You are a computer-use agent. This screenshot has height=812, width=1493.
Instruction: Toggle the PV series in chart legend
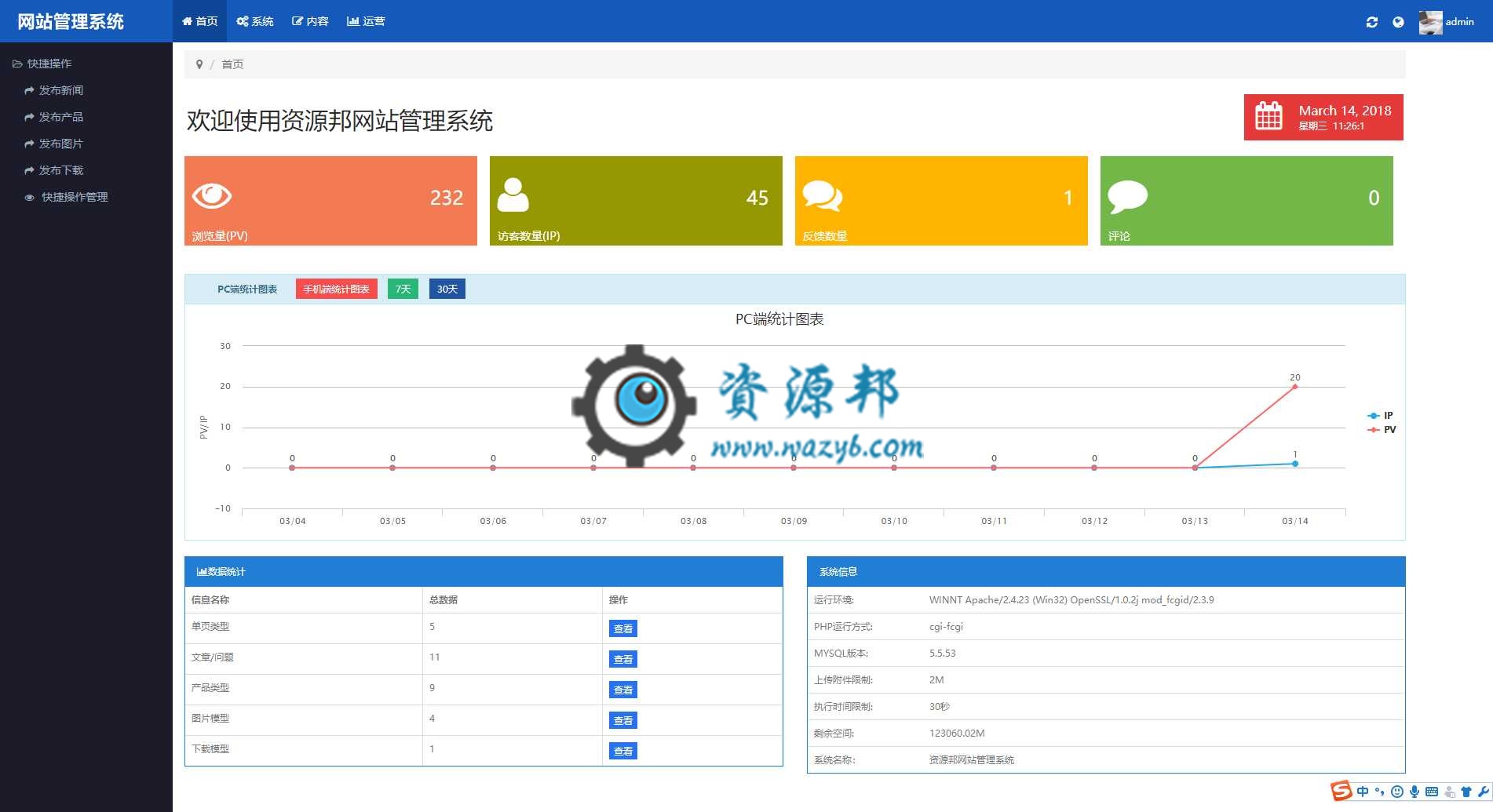pos(1382,429)
